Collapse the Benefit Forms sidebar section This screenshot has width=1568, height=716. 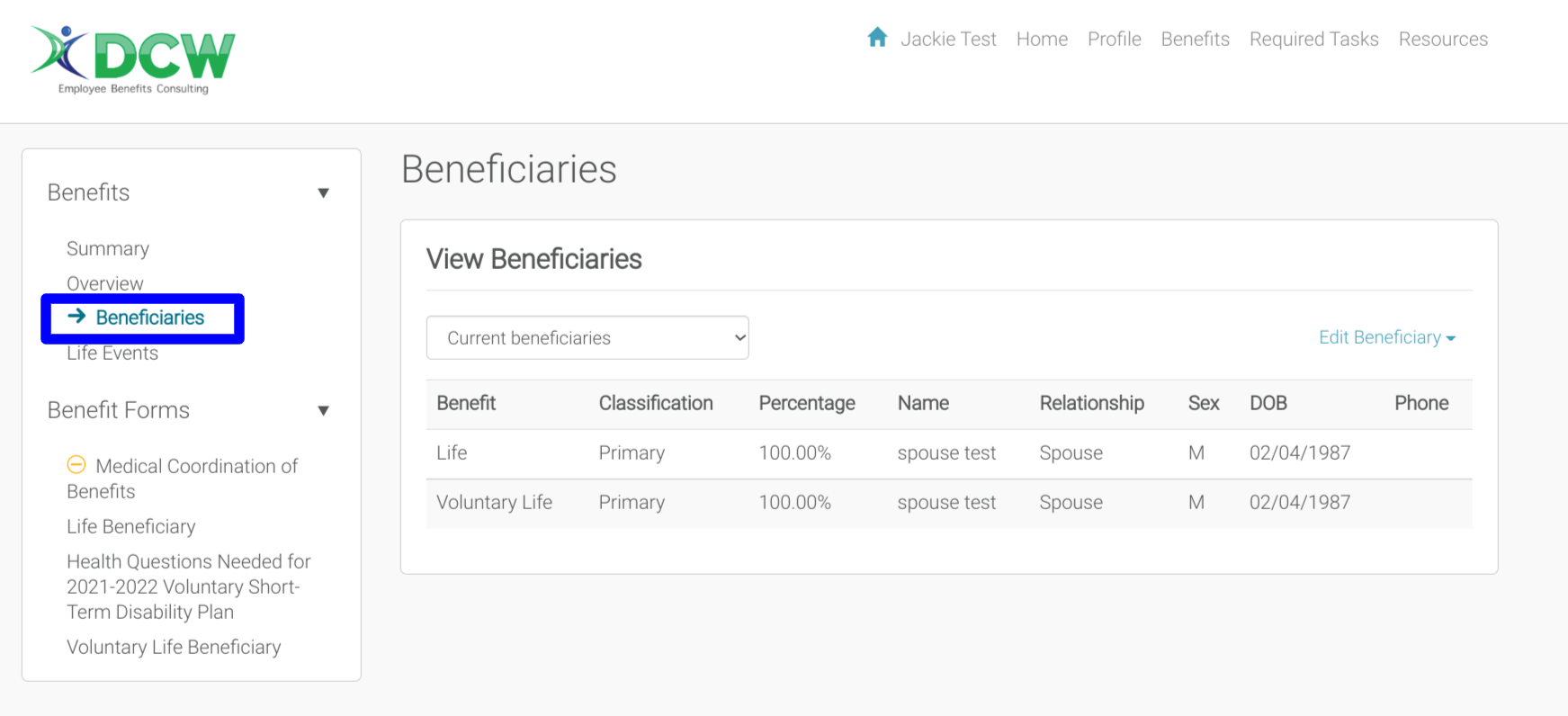coord(323,410)
